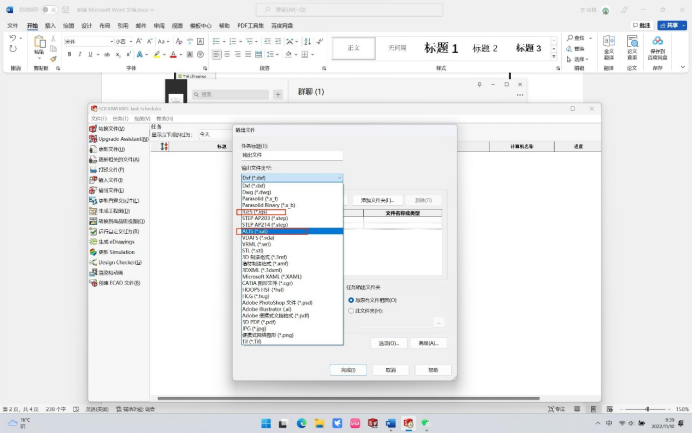Open the font name dropdown in Word

pyautogui.click(x=111, y=42)
